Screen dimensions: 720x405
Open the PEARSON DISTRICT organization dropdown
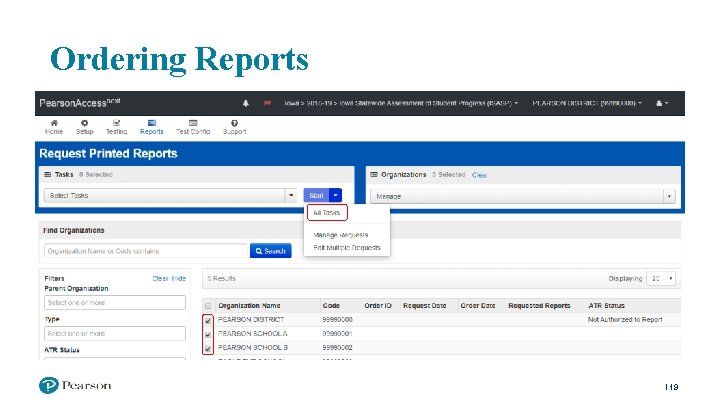[x=587, y=103]
